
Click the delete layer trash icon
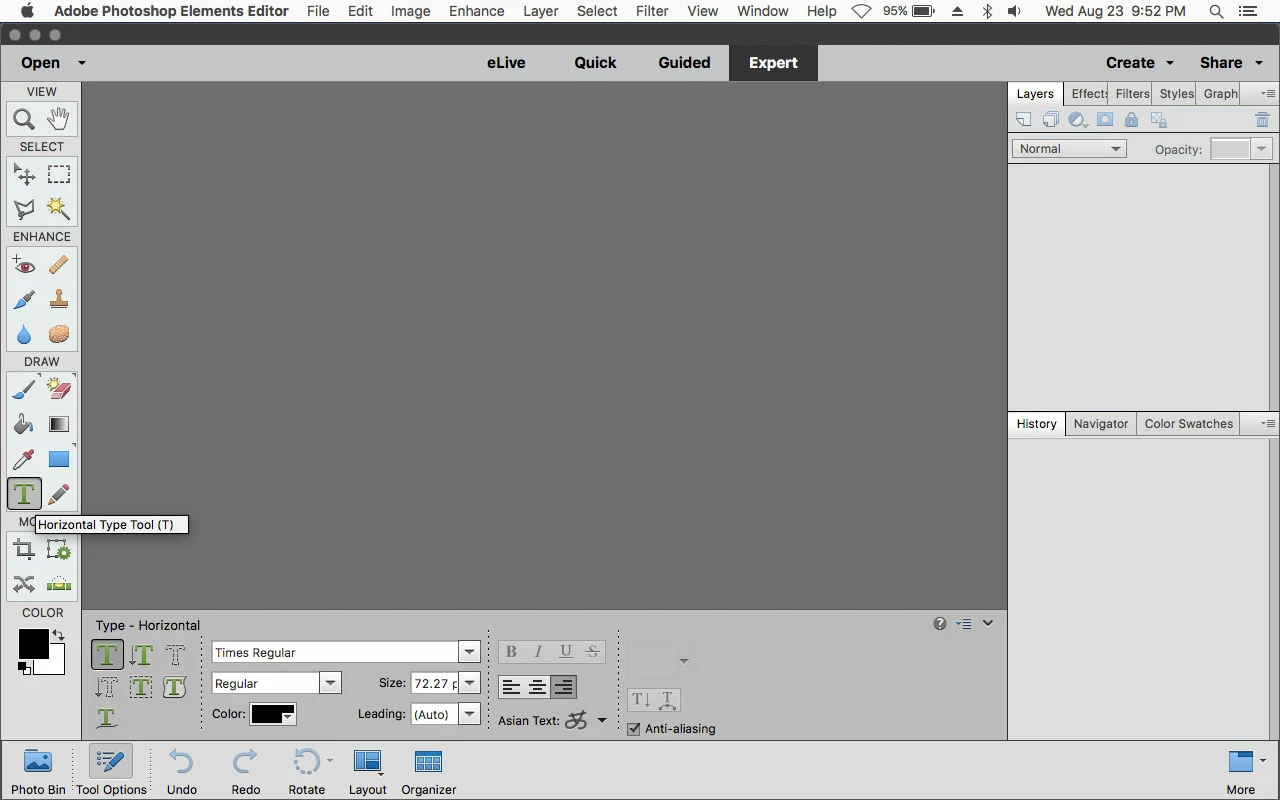click(x=1262, y=120)
